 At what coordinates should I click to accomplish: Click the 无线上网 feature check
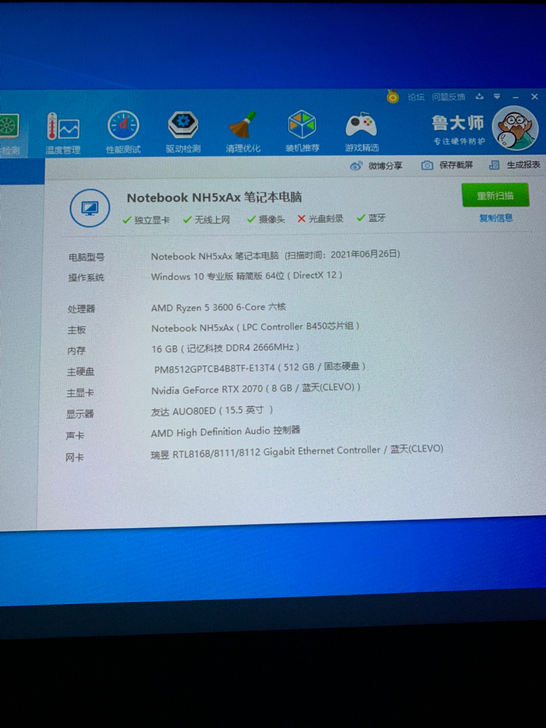[x=206, y=220]
